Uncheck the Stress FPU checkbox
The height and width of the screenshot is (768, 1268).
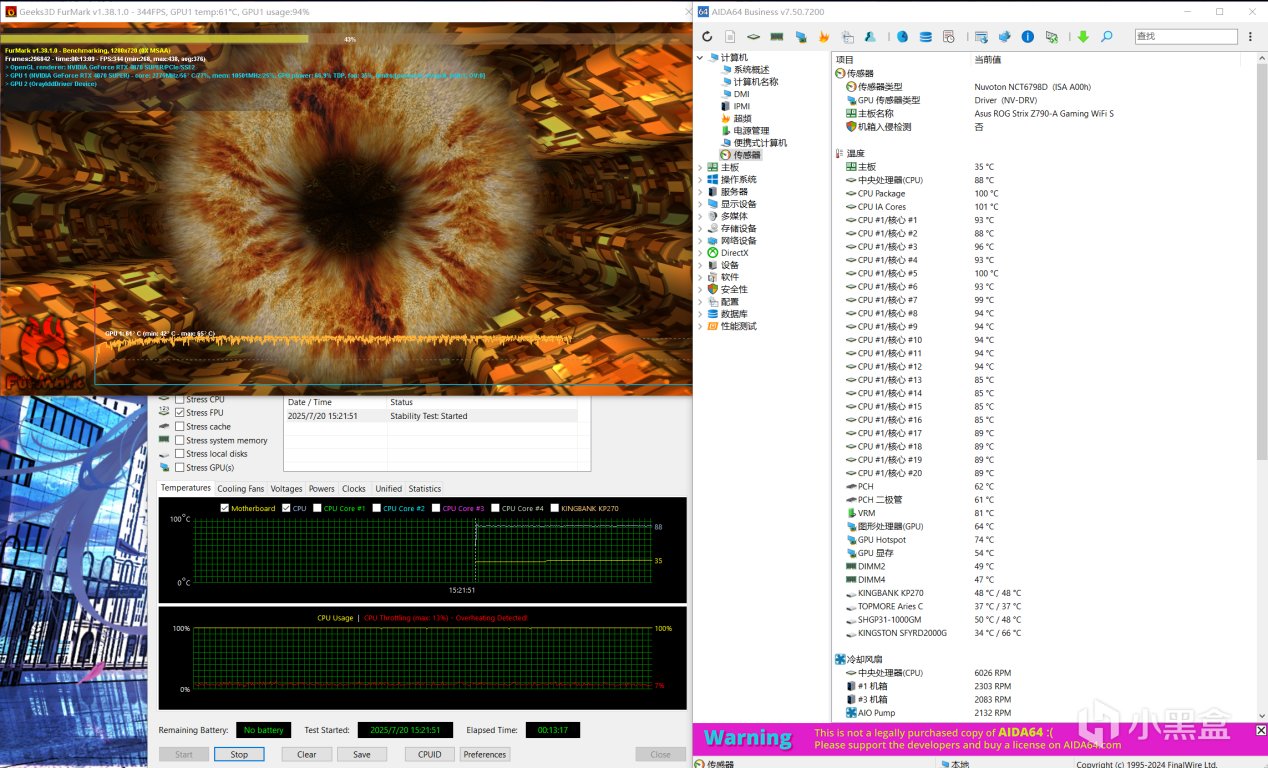pos(179,413)
